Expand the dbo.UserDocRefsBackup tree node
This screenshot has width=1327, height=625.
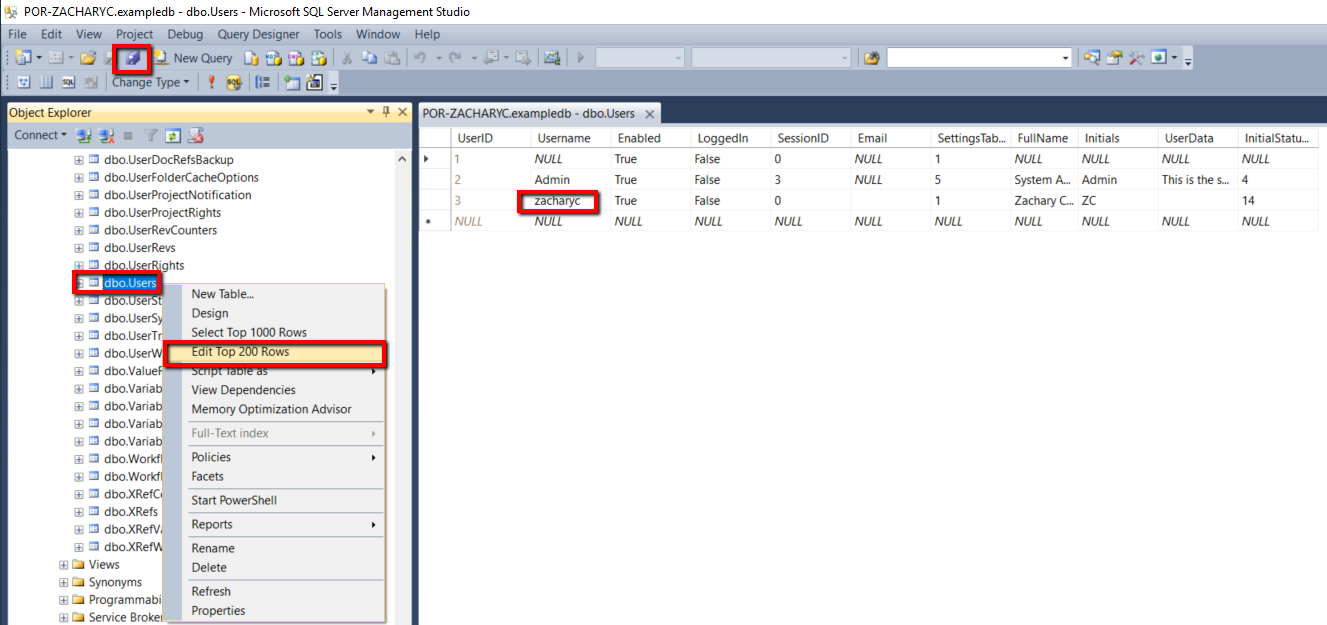[x=79, y=160]
